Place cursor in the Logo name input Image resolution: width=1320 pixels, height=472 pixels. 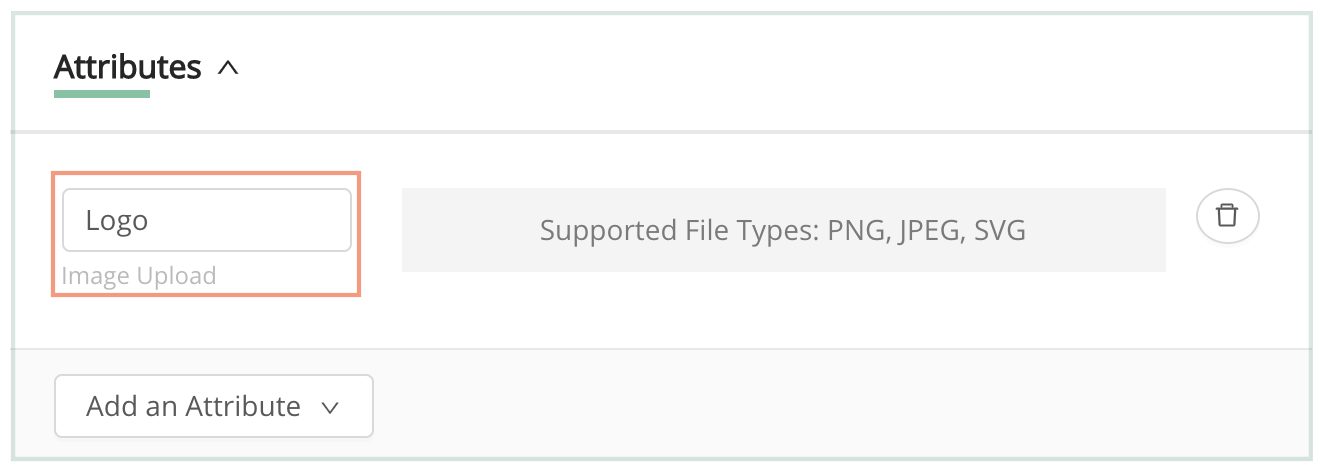(x=207, y=220)
